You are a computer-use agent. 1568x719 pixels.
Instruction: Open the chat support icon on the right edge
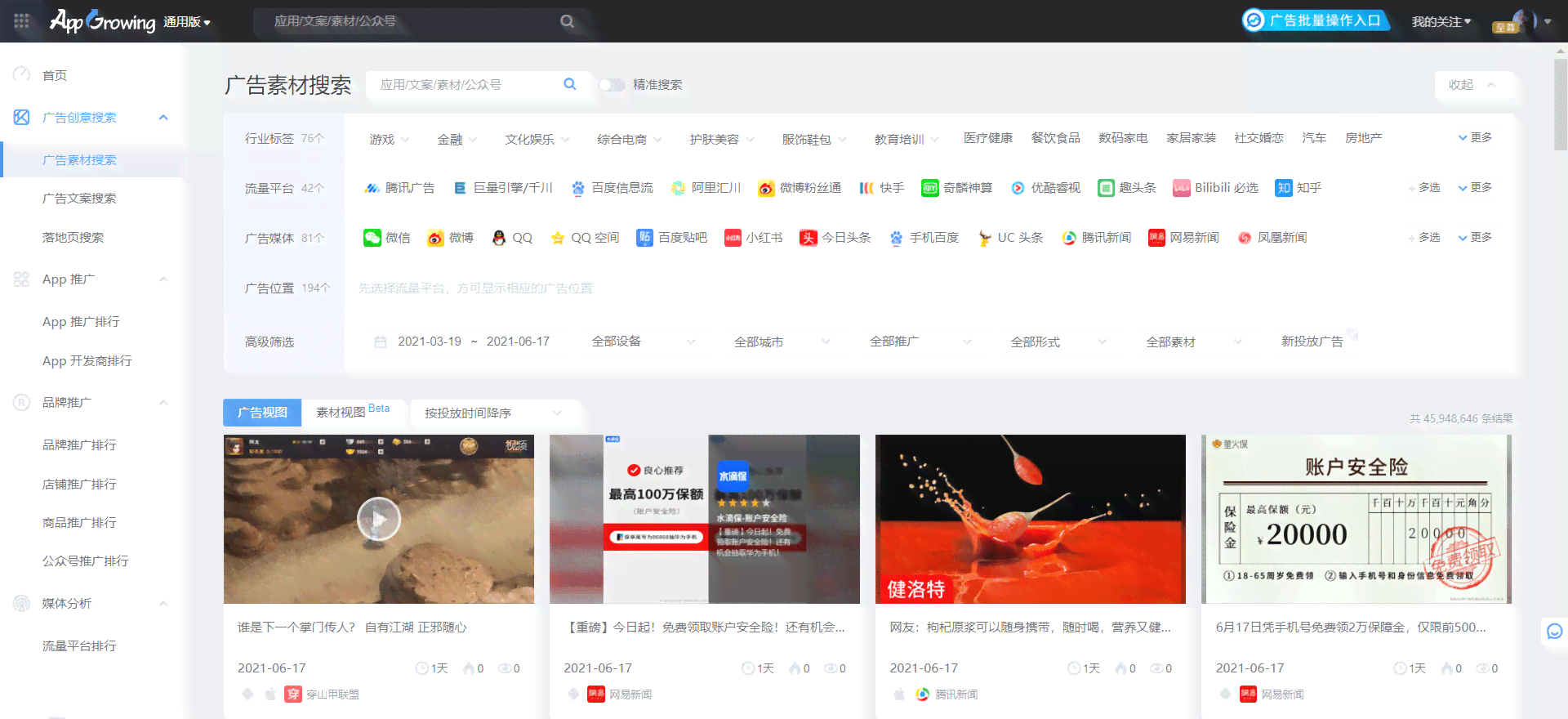1554,632
